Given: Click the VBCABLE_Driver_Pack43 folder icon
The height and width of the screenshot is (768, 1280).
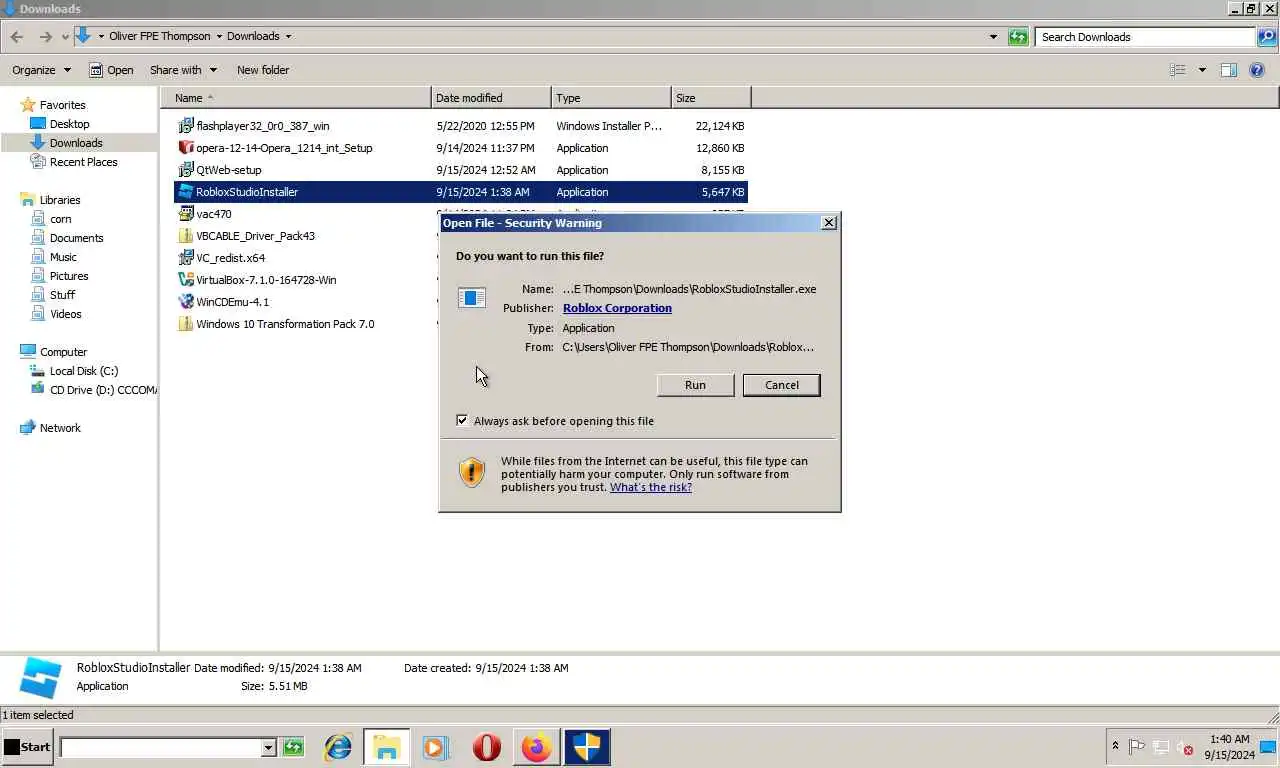Looking at the screenshot, I should click(185, 236).
